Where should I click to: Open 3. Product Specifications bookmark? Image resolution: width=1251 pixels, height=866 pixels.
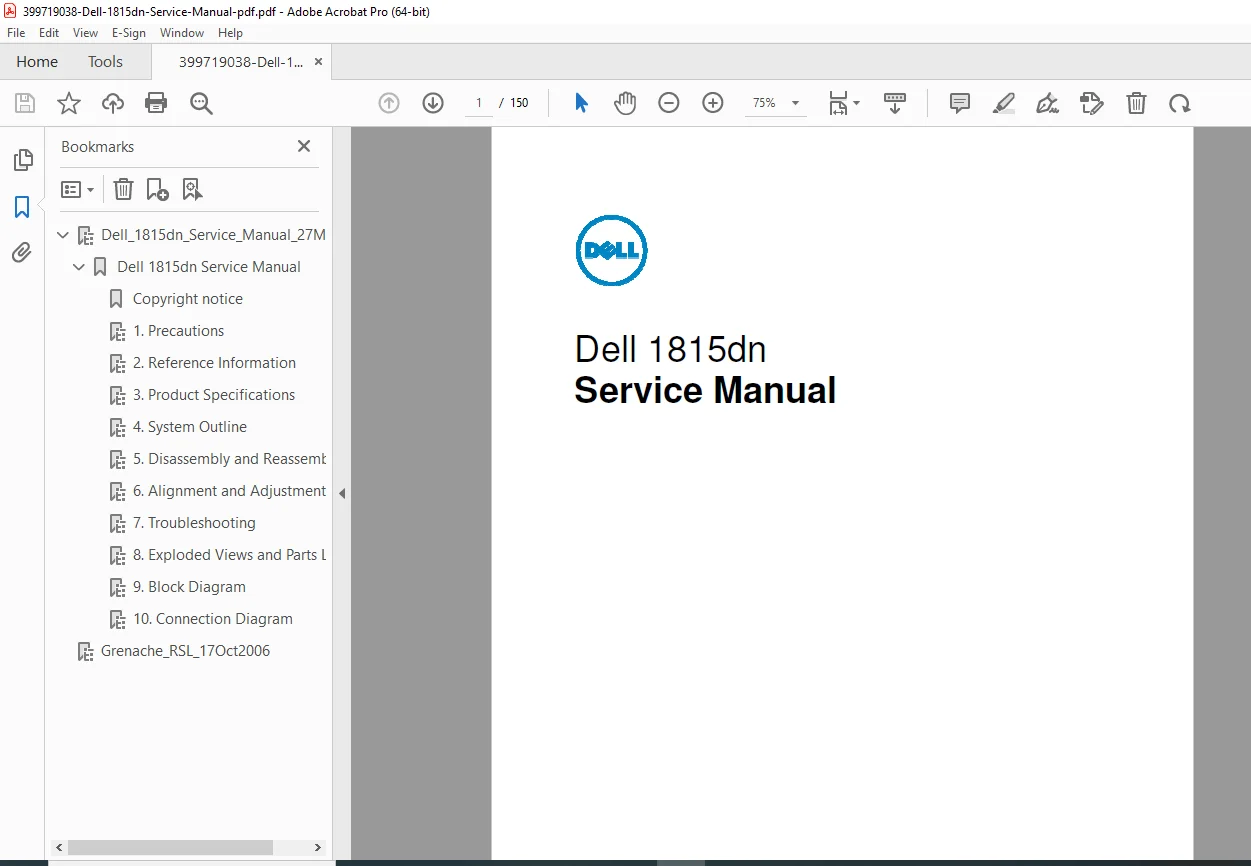coord(214,395)
